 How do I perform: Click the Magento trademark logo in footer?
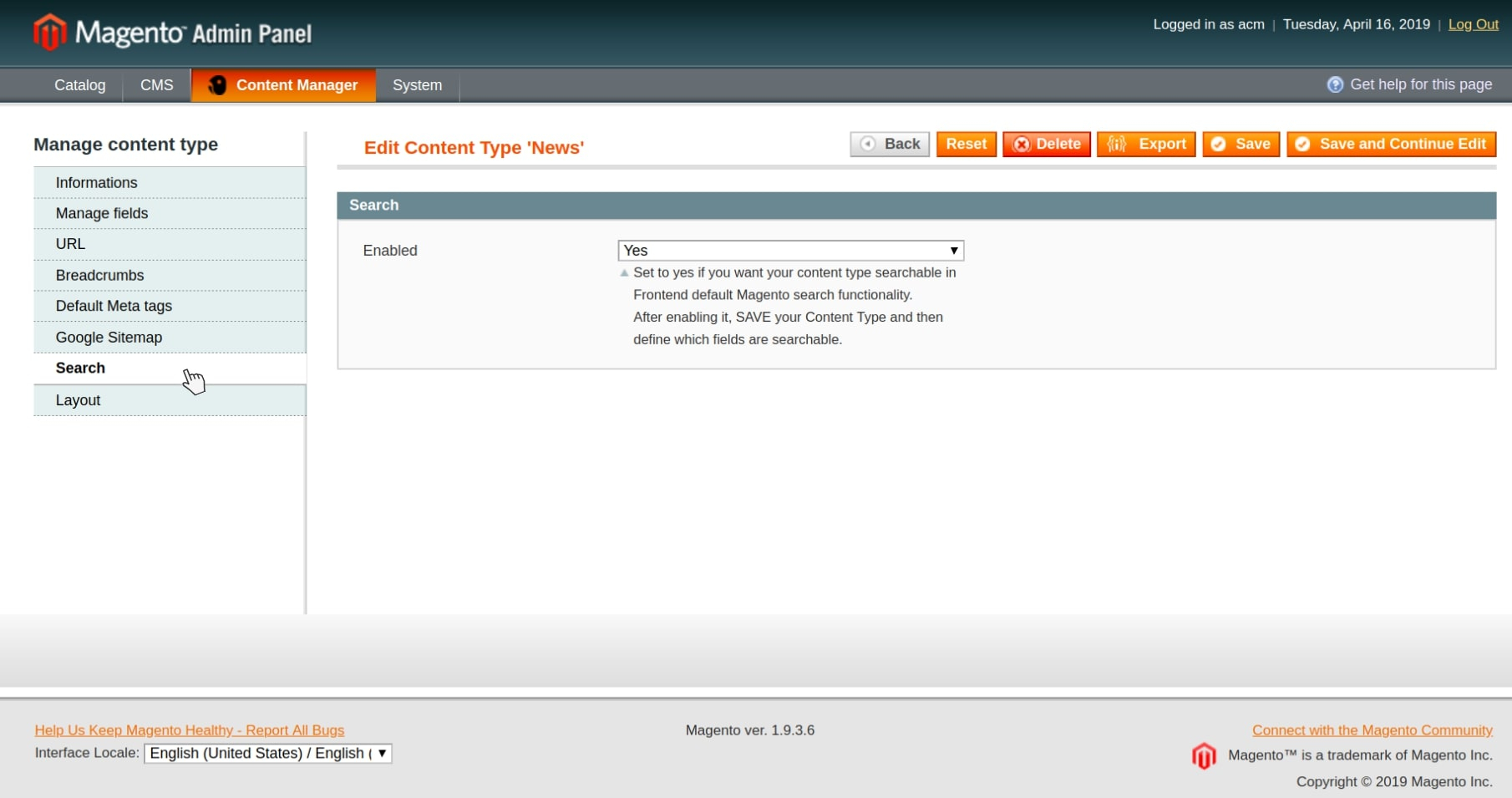pos(1204,755)
